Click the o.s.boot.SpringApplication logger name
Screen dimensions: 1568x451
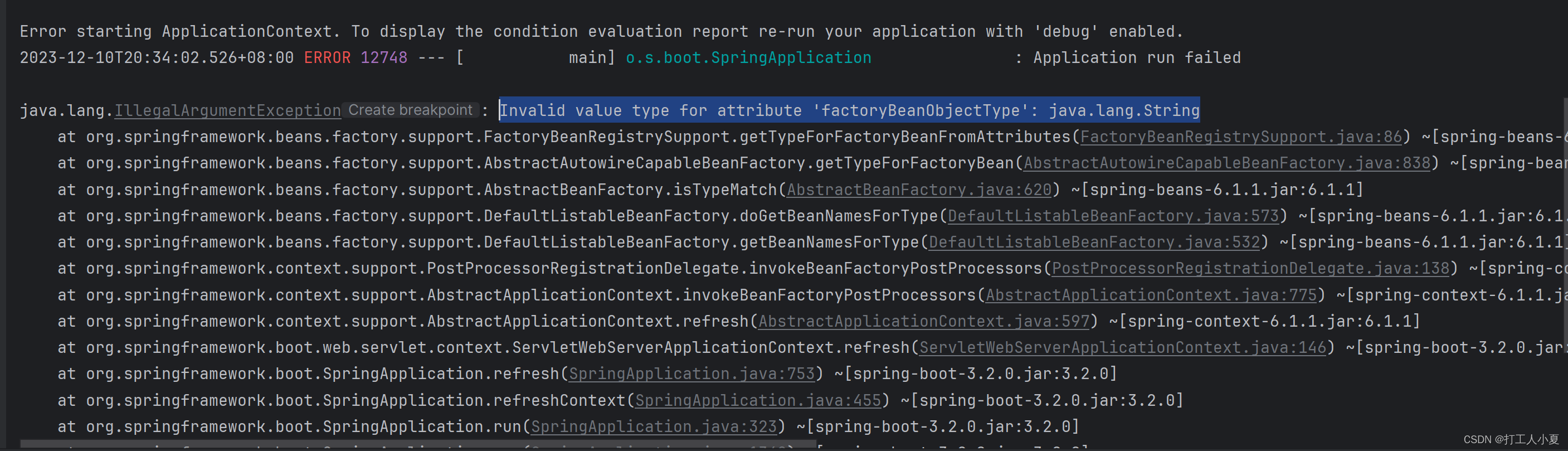(x=748, y=58)
